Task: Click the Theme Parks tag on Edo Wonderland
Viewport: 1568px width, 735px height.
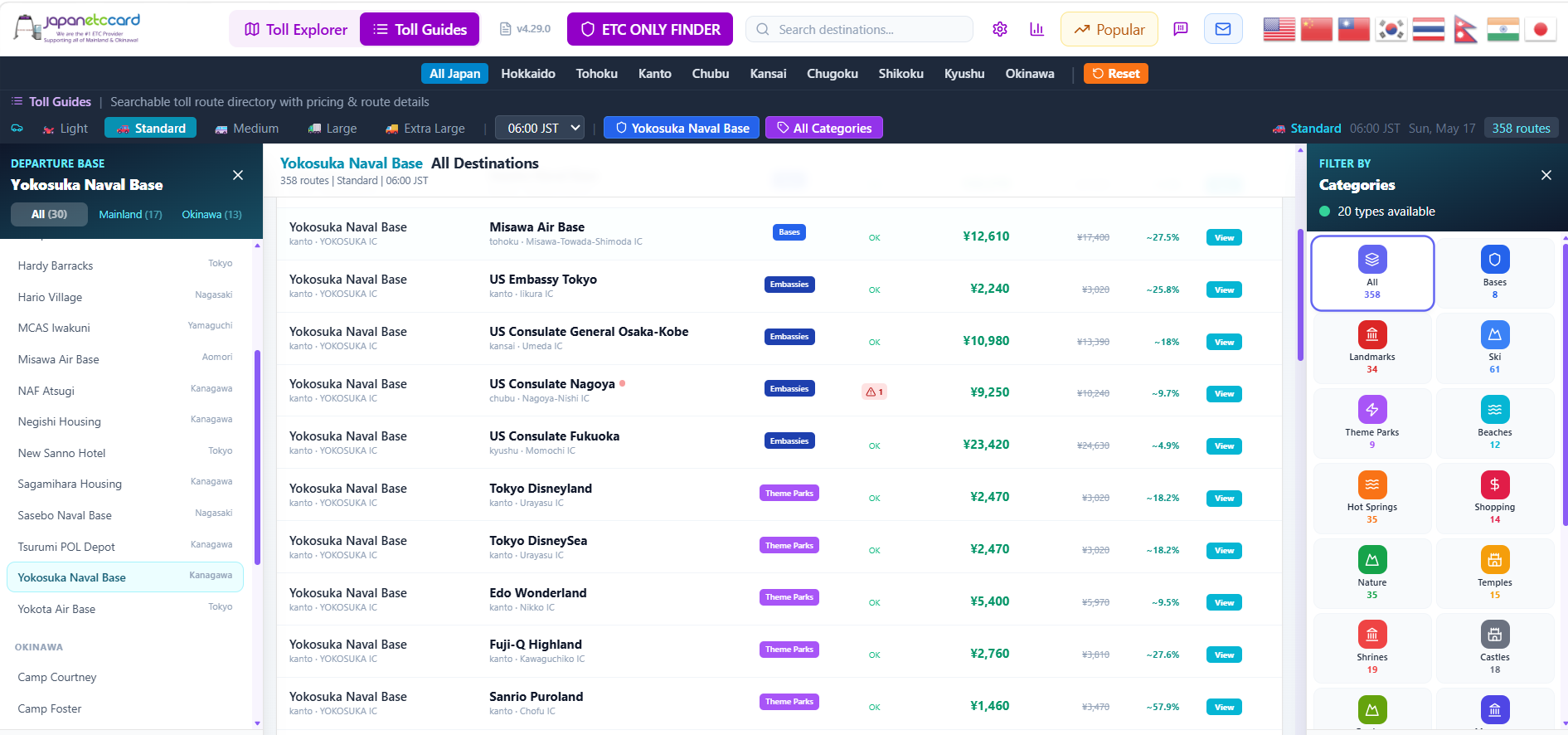Action: tap(789, 597)
